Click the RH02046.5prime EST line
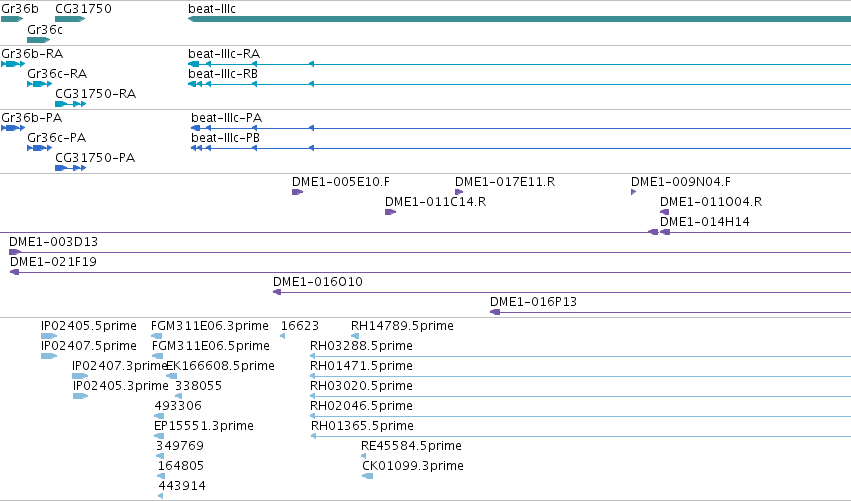This screenshot has height=501, width=851. [580, 416]
